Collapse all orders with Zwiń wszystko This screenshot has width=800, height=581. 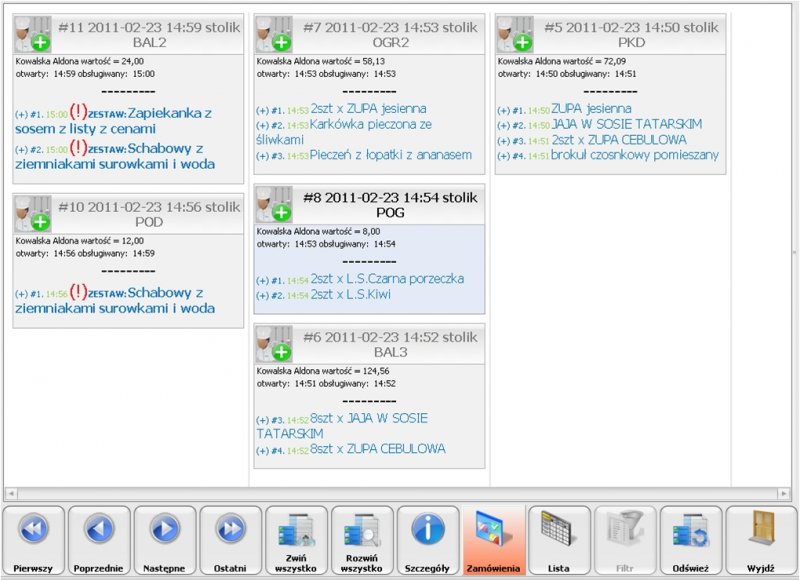pos(296,541)
